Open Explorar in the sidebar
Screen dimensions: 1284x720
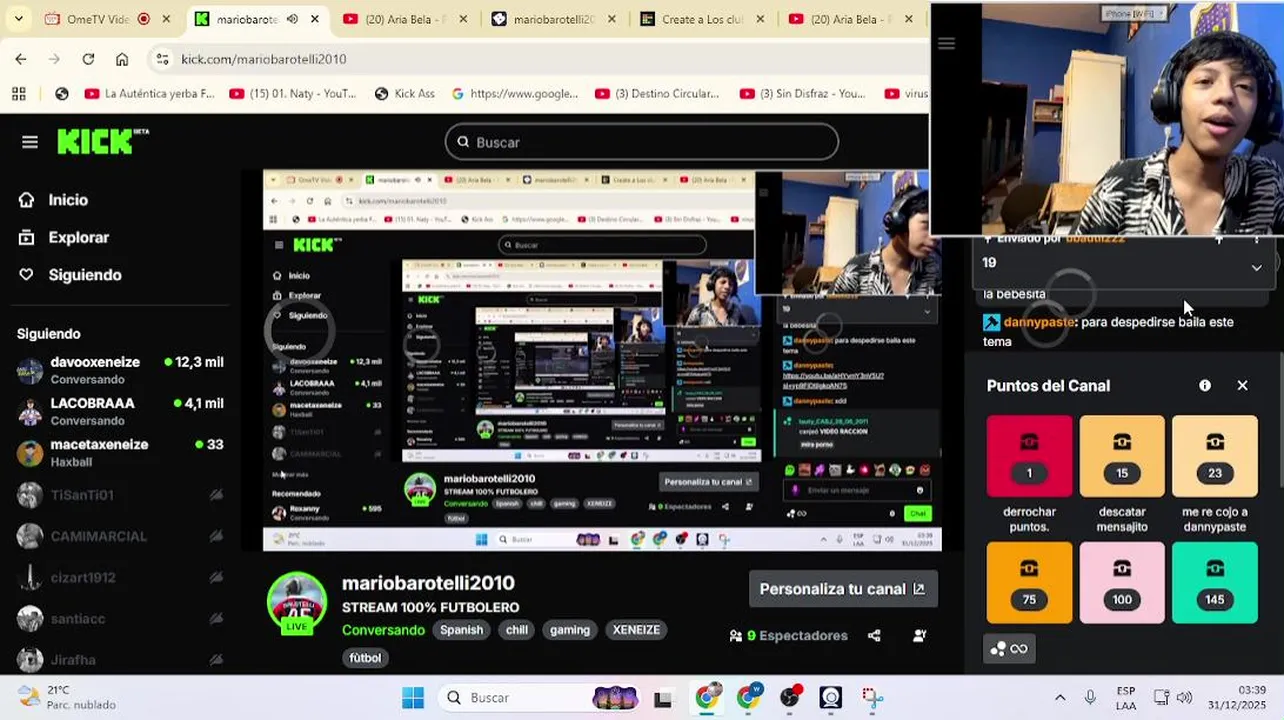[64, 238]
